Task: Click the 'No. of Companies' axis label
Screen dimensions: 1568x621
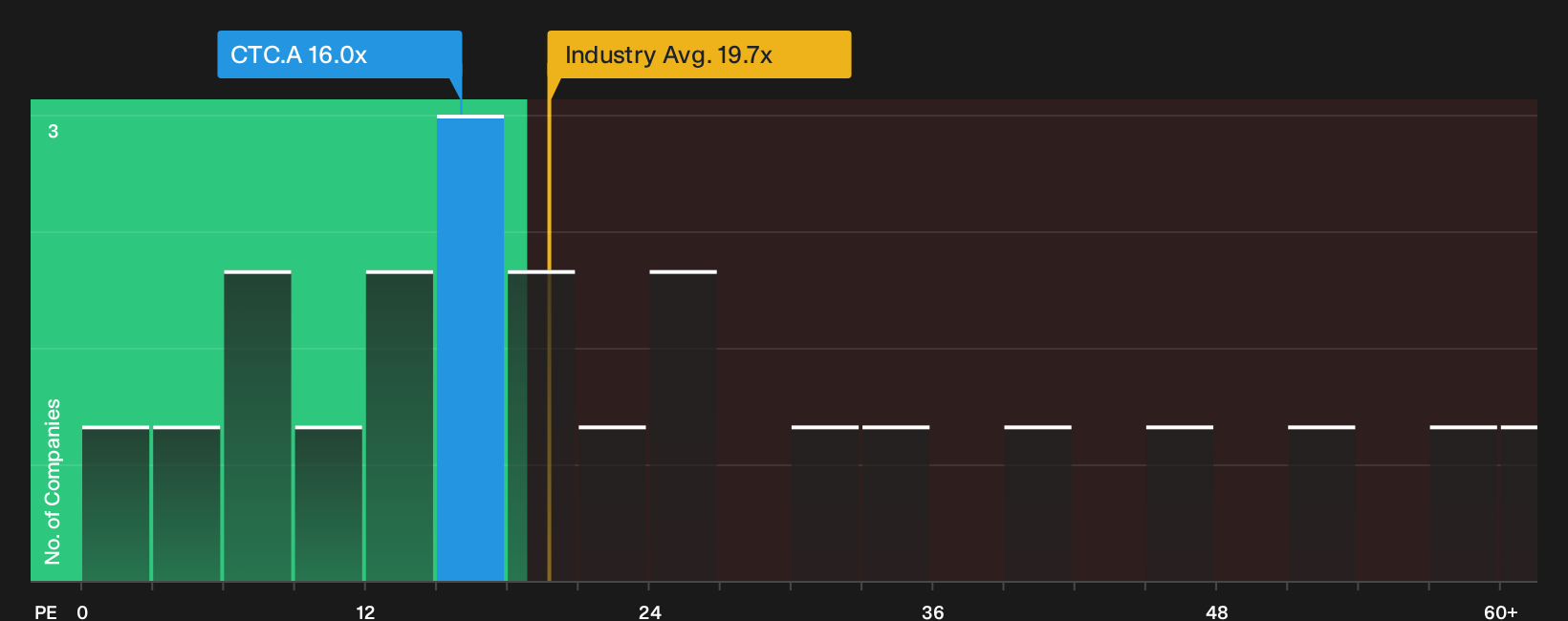Action: tap(53, 482)
